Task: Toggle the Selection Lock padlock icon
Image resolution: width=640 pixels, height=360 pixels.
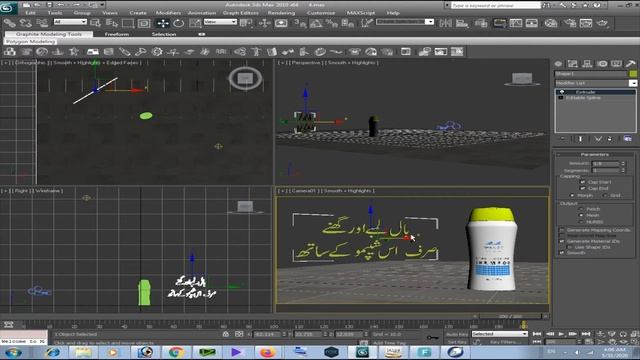Action: tap(226, 334)
